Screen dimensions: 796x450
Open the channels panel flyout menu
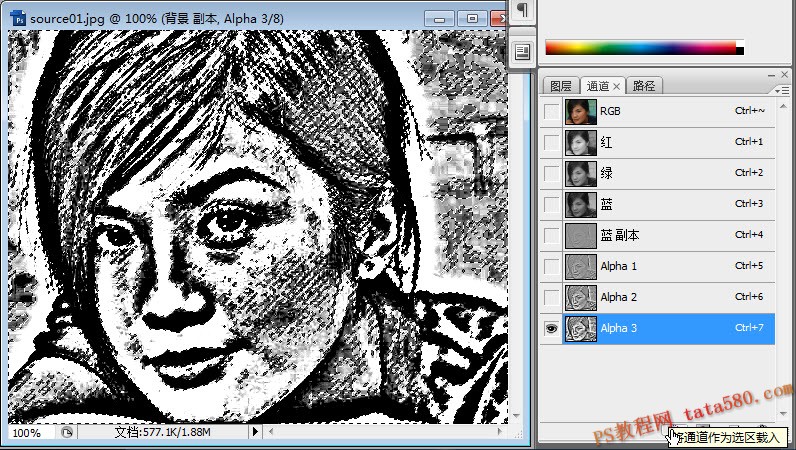click(x=782, y=90)
